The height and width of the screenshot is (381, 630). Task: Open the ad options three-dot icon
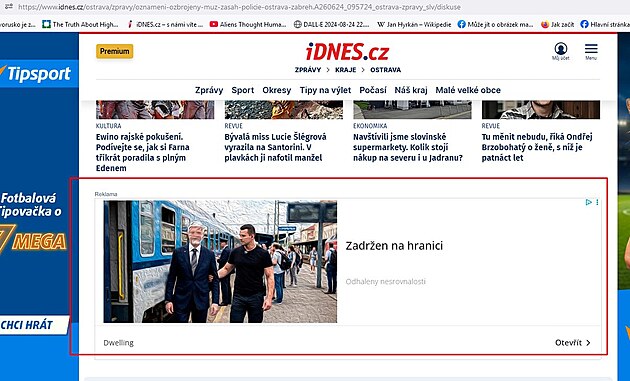coord(597,202)
